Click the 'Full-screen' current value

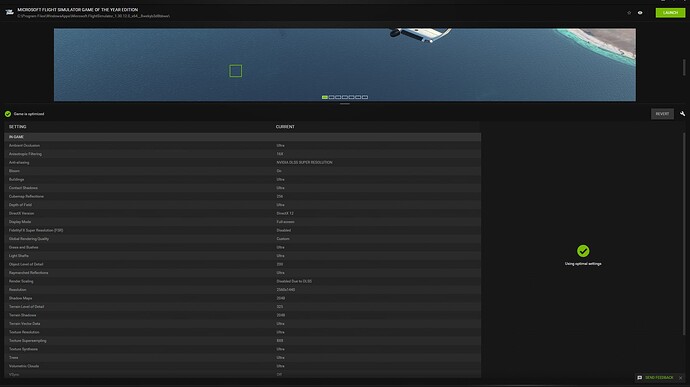click(x=286, y=222)
